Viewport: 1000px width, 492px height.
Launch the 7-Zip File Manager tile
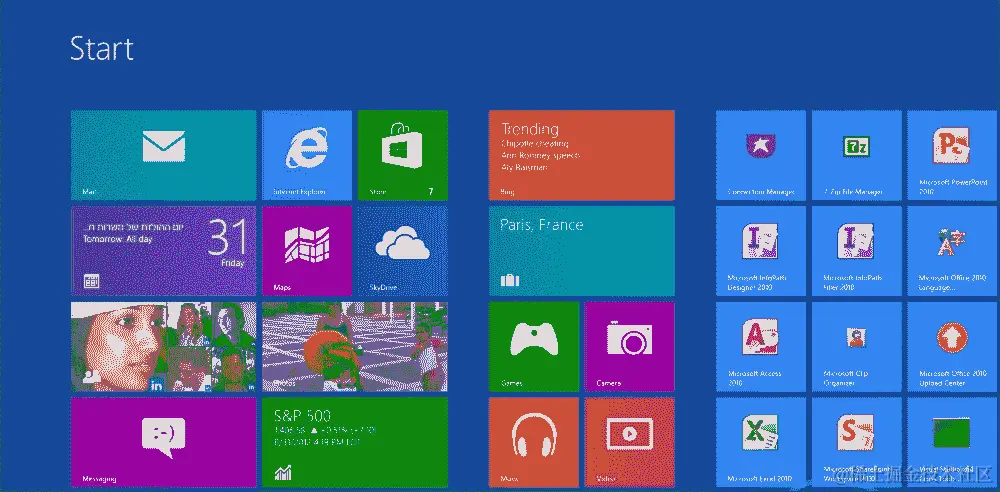[857, 155]
